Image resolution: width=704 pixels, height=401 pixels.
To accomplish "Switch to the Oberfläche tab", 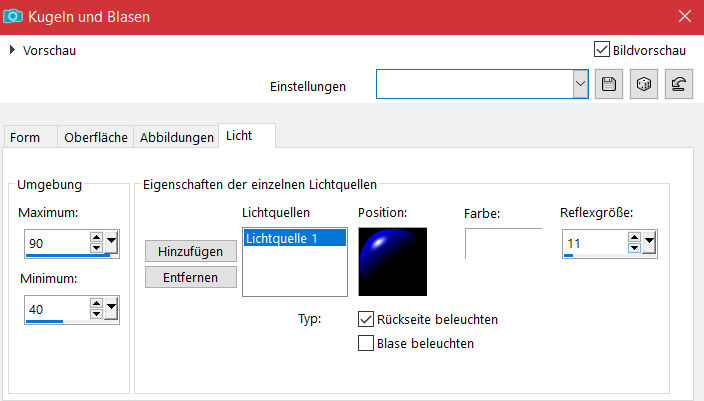I will pos(95,137).
